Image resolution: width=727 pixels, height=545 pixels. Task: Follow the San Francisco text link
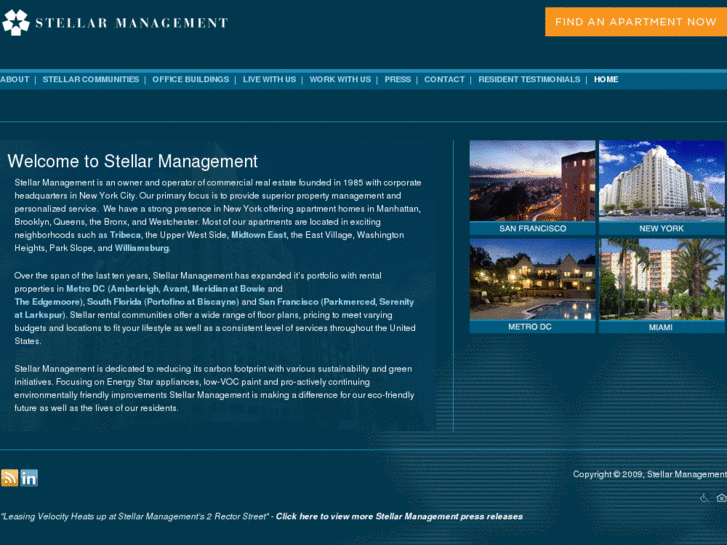[x=288, y=302]
